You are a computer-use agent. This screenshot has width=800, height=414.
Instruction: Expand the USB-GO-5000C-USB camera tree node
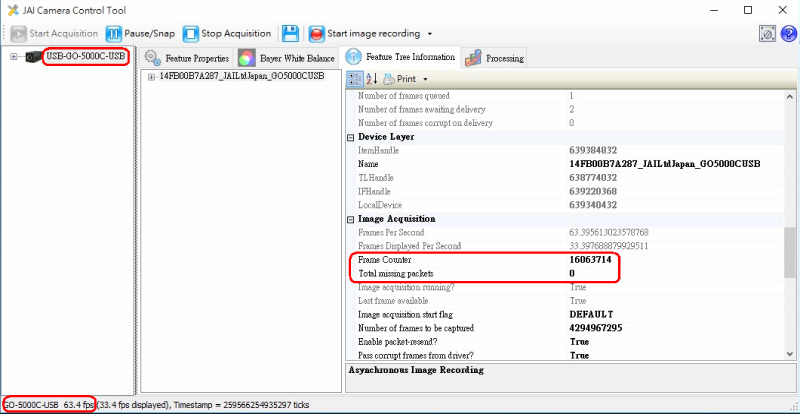[x=14, y=56]
